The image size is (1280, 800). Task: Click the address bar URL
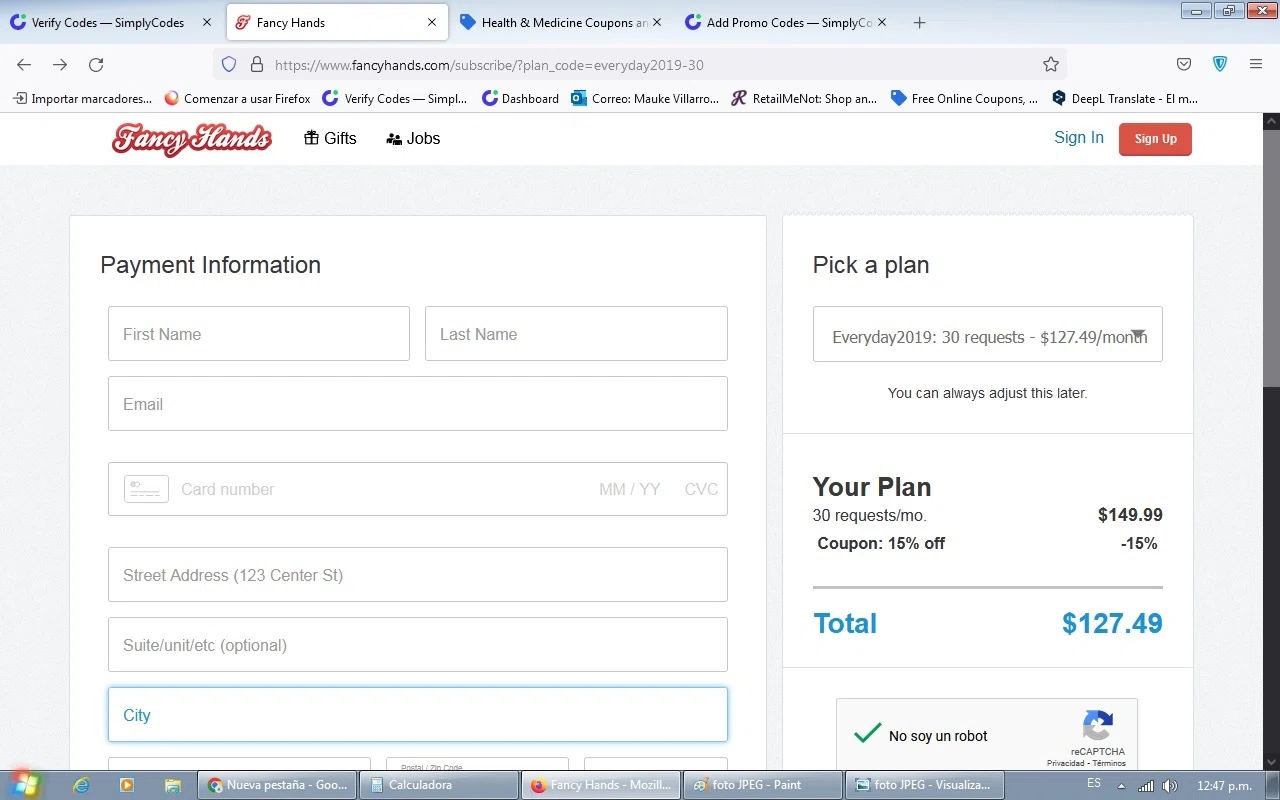[489, 65]
